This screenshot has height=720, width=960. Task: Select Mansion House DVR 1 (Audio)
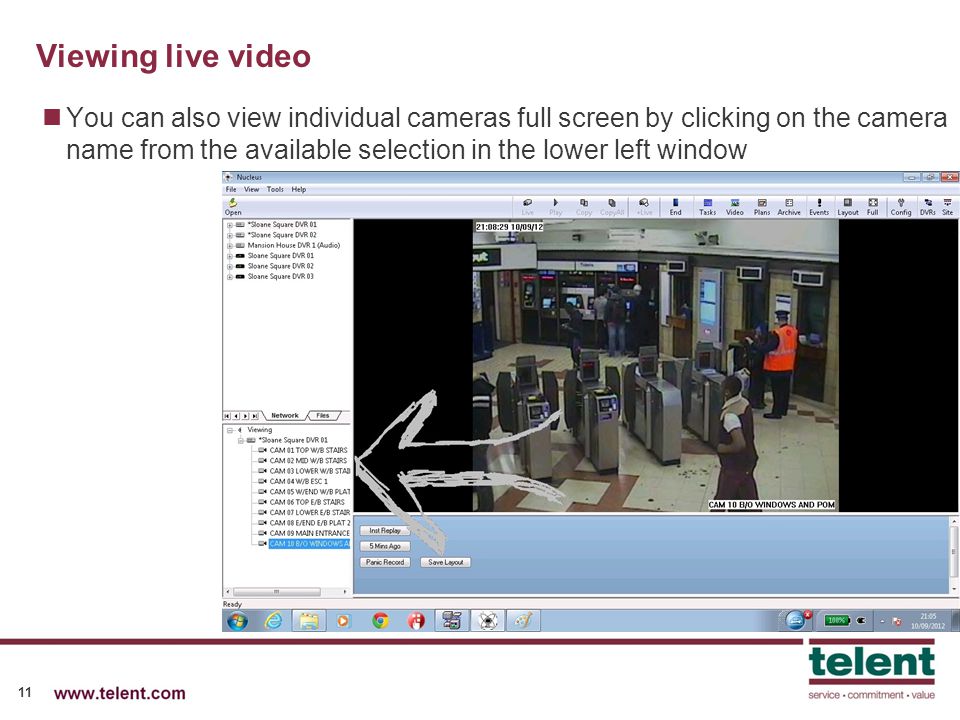pyautogui.click(x=293, y=246)
